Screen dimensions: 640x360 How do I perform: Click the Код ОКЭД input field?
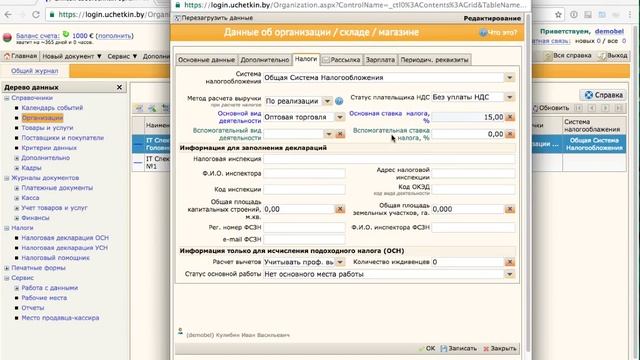473,189
